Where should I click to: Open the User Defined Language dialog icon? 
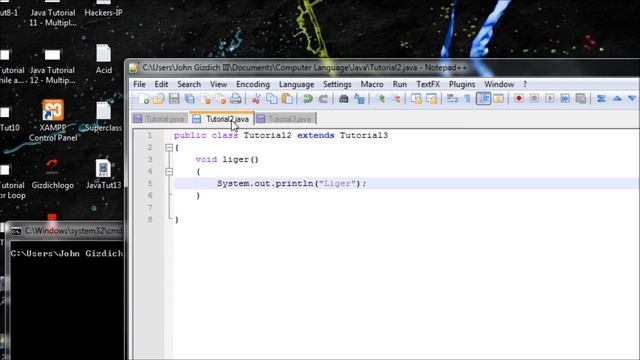coord(498,99)
